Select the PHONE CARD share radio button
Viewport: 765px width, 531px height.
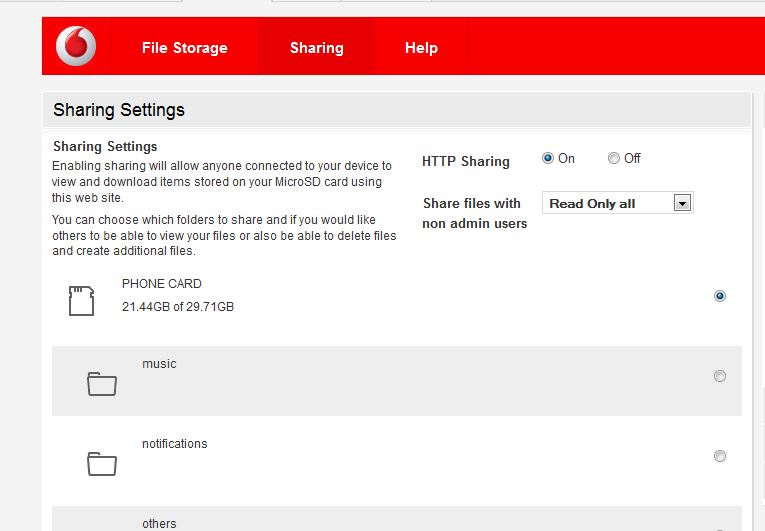click(720, 296)
